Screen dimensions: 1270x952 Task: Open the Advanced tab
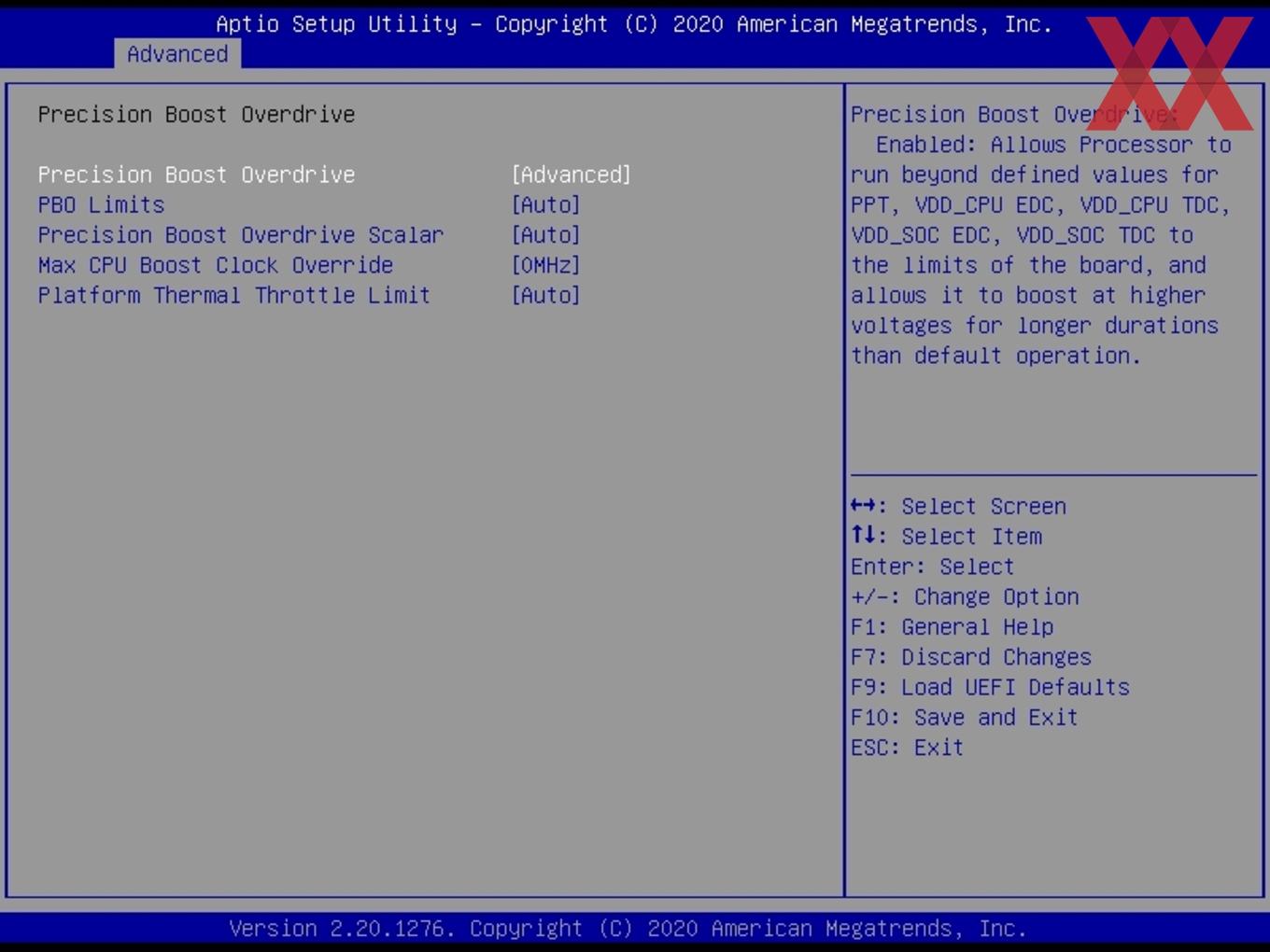[177, 54]
